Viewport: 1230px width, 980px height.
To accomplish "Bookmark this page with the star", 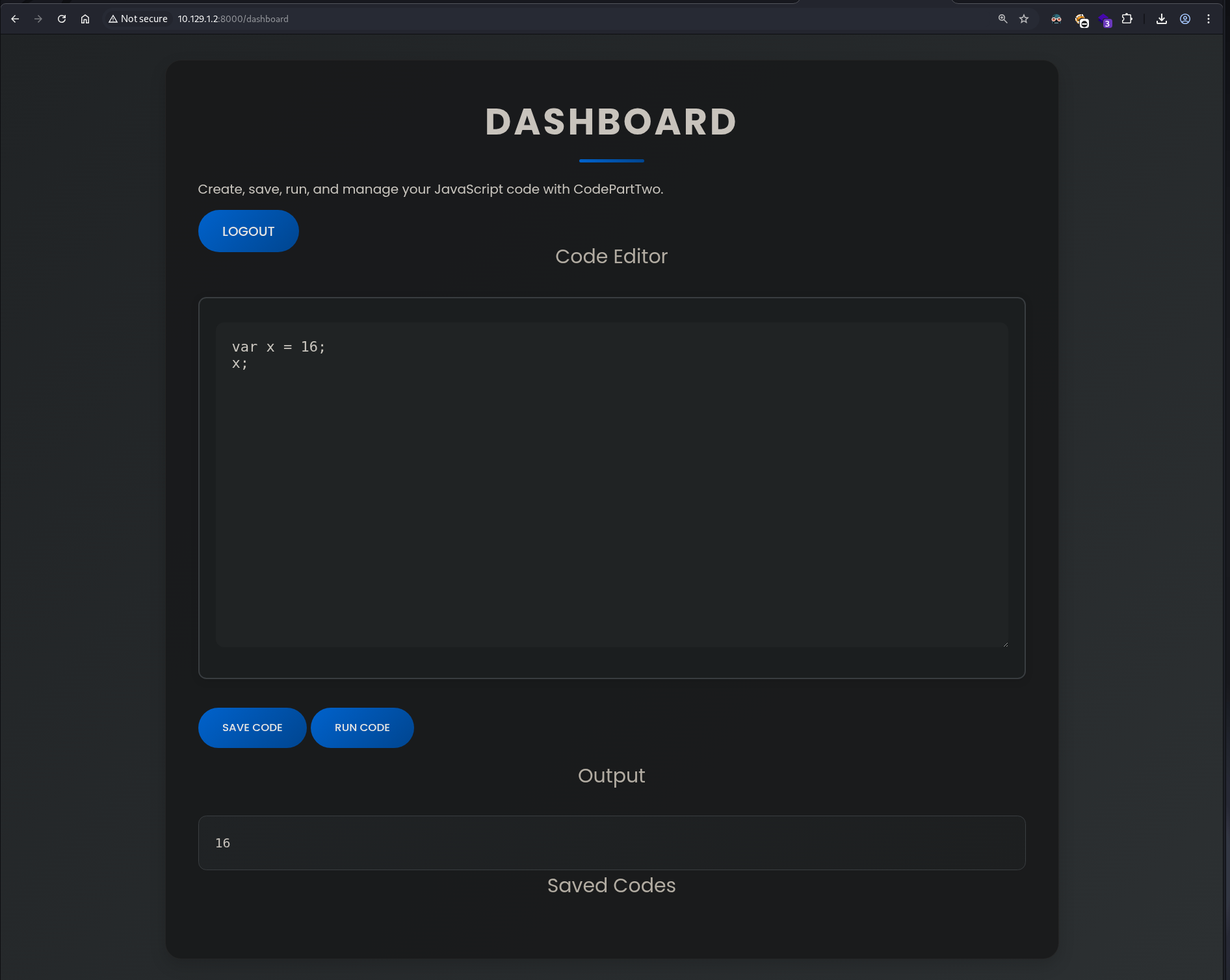I will point(1024,19).
